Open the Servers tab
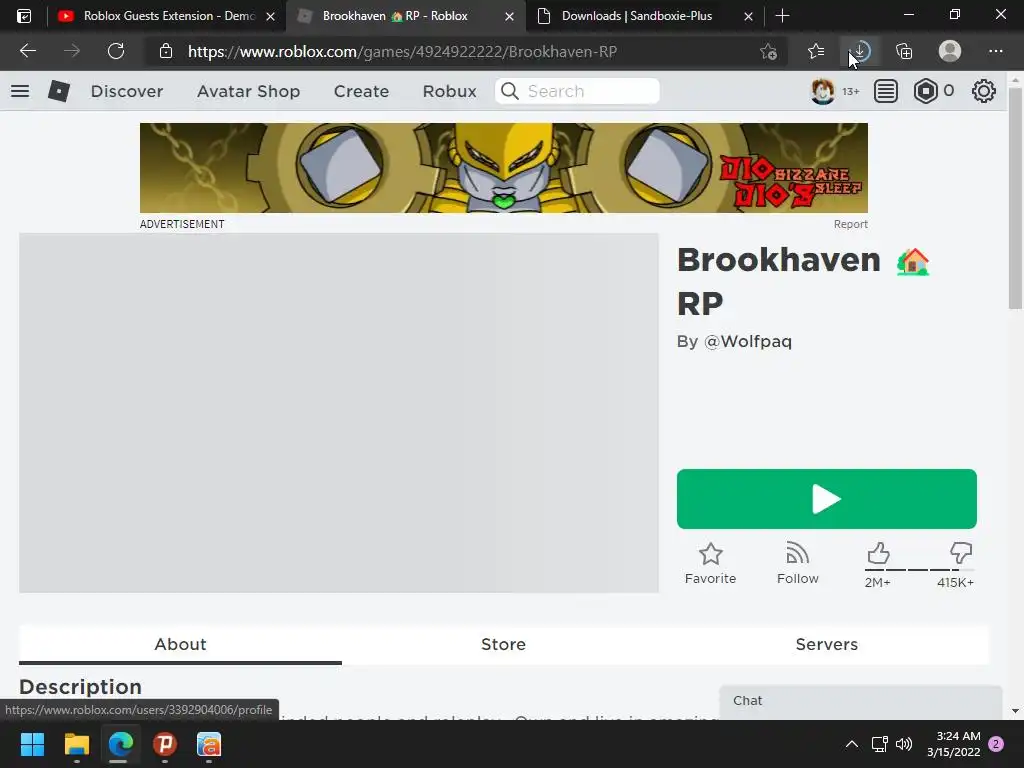The image size is (1024, 768). pos(826,644)
